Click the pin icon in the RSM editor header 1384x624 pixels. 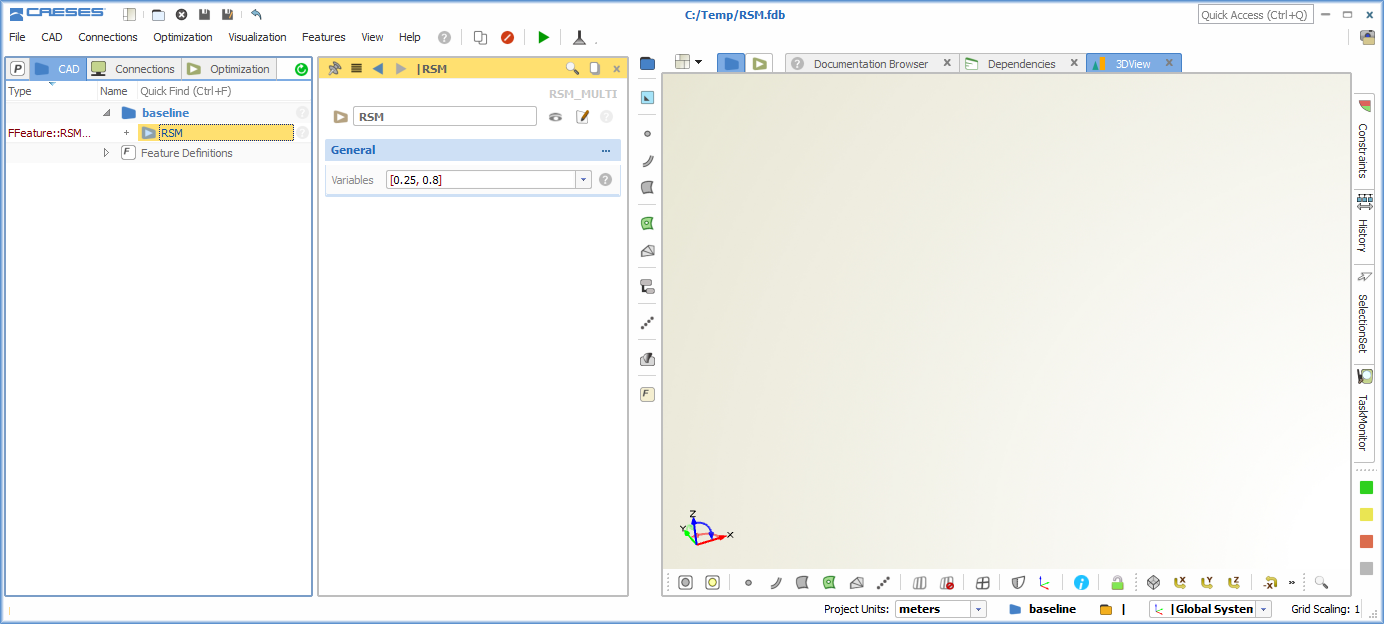335,68
